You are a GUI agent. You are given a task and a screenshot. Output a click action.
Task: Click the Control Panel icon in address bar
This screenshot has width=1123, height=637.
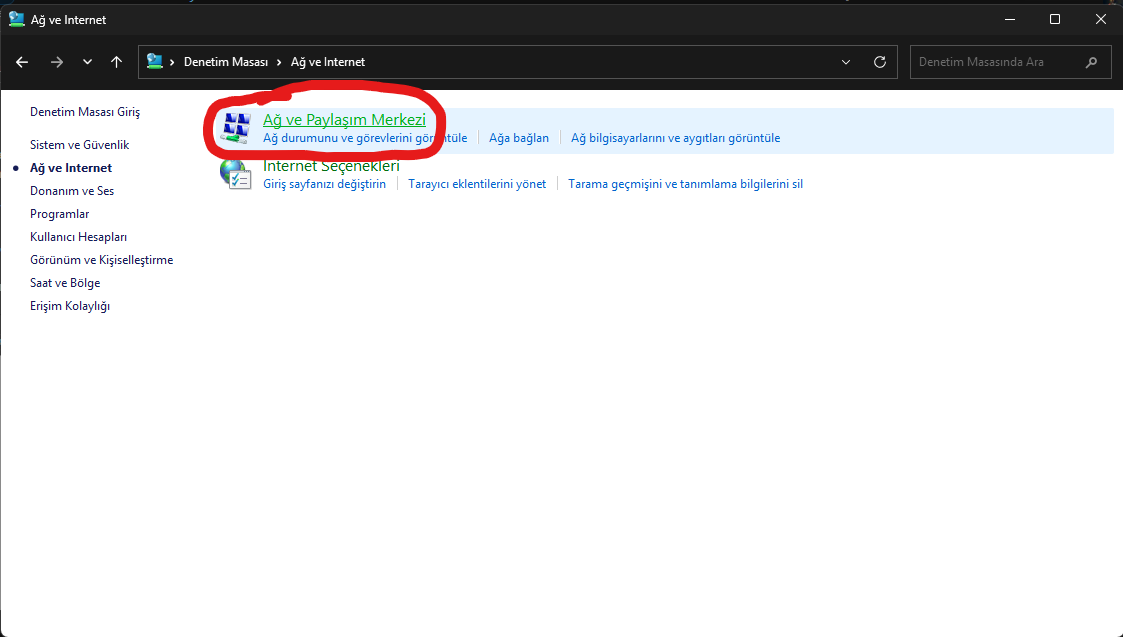[x=155, y=62]
